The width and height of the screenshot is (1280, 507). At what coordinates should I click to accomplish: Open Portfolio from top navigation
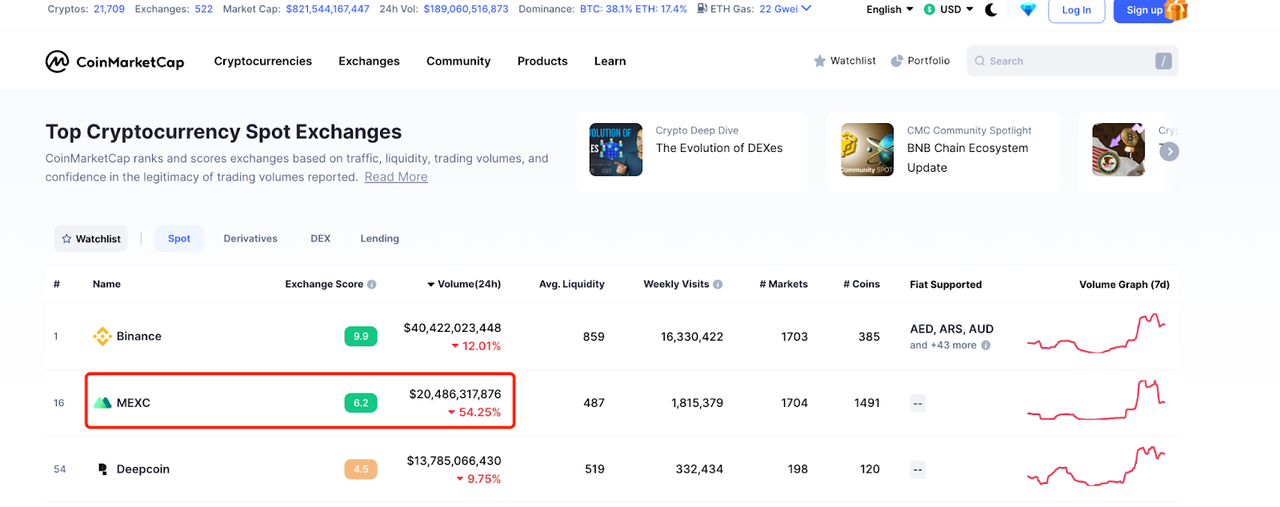coord(920,61)
